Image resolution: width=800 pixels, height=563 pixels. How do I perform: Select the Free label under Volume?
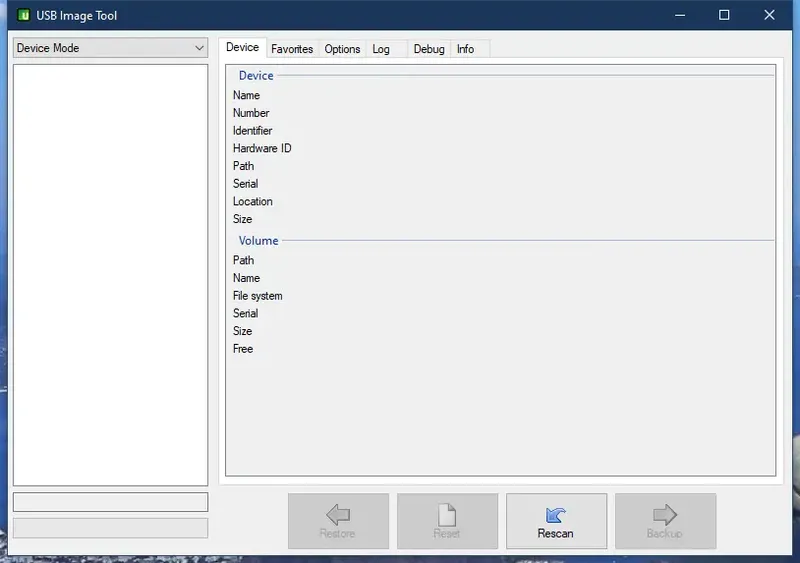243,349
